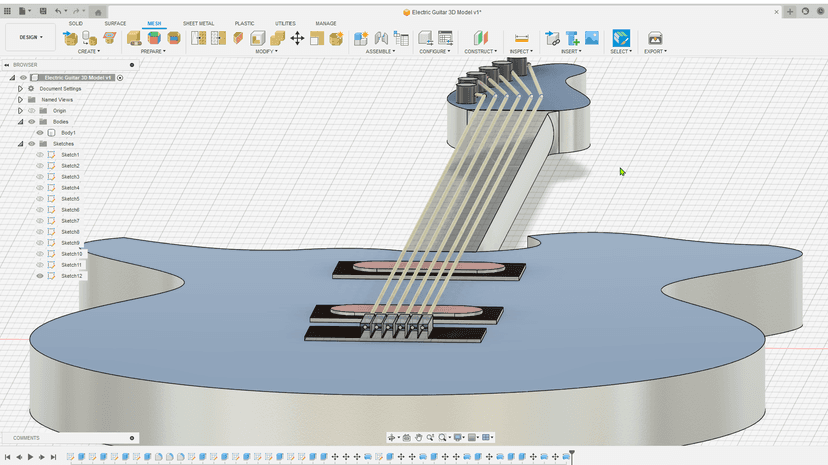
Task: Open the Export tool icon
Action: click(x=655, y=38)
